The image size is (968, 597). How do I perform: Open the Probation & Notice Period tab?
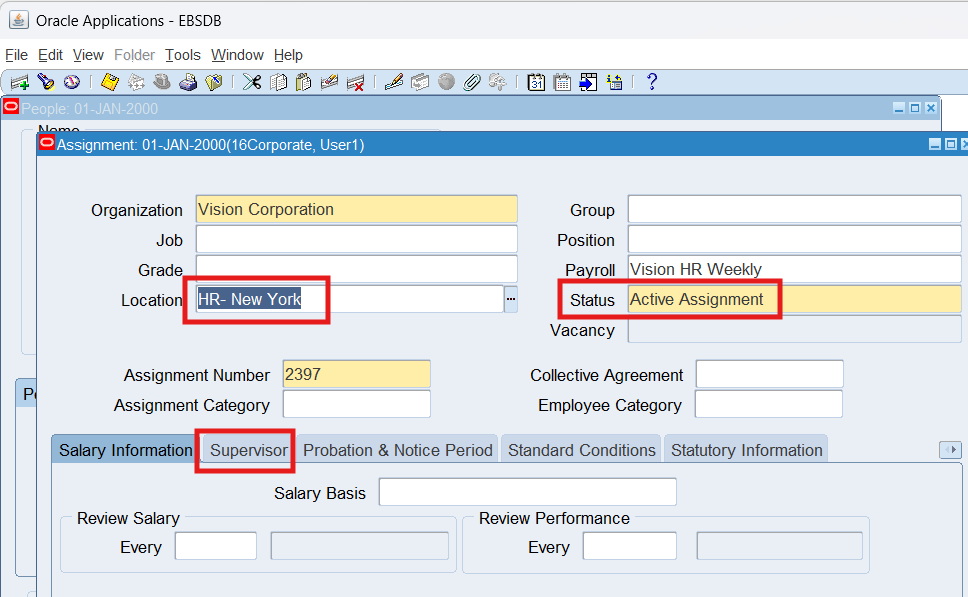pyautogui.click(x=397, y=450)
